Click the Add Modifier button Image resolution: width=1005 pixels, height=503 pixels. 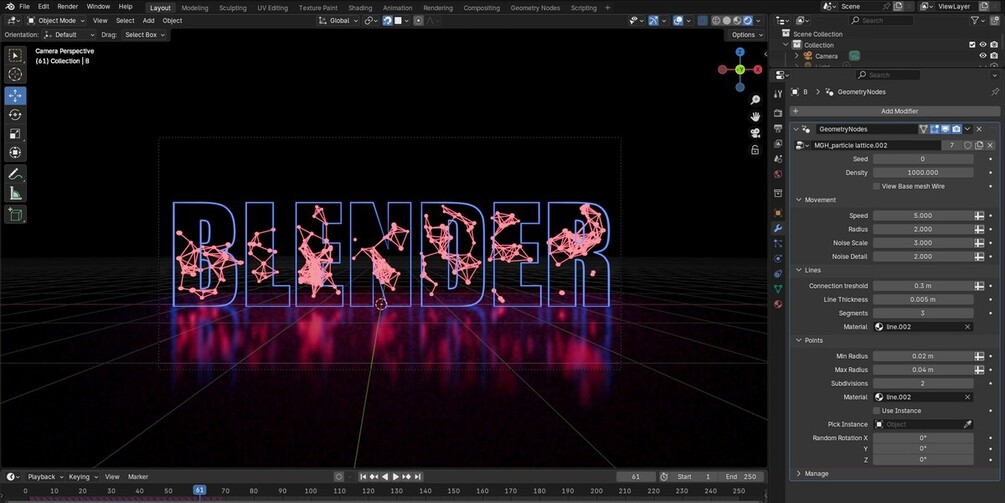click(x=895, y=111)
